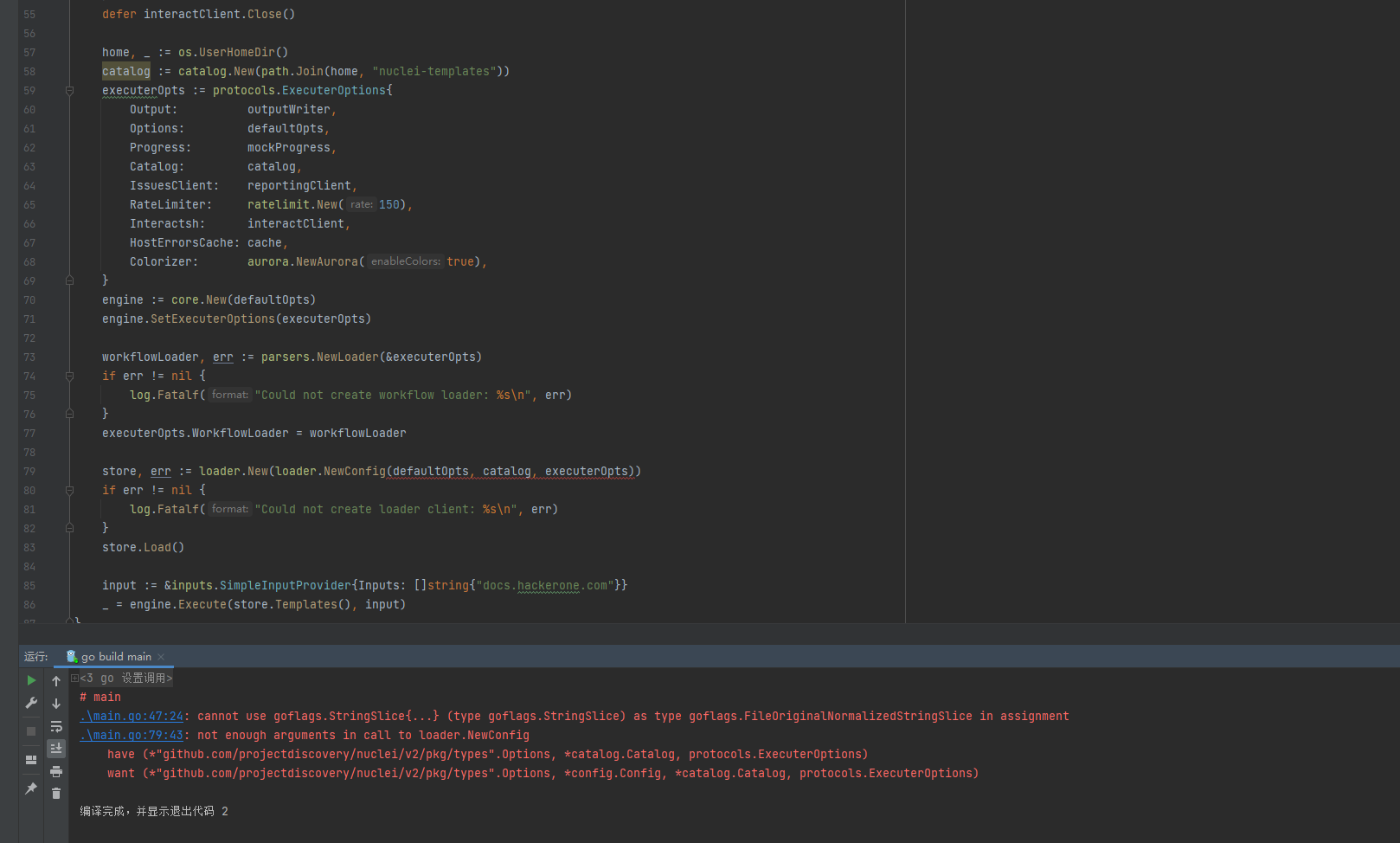Stop the running process with stop icon
The height and width of the screenshot is (843, 1400).
pyautogui.click(x=31, y=731)
